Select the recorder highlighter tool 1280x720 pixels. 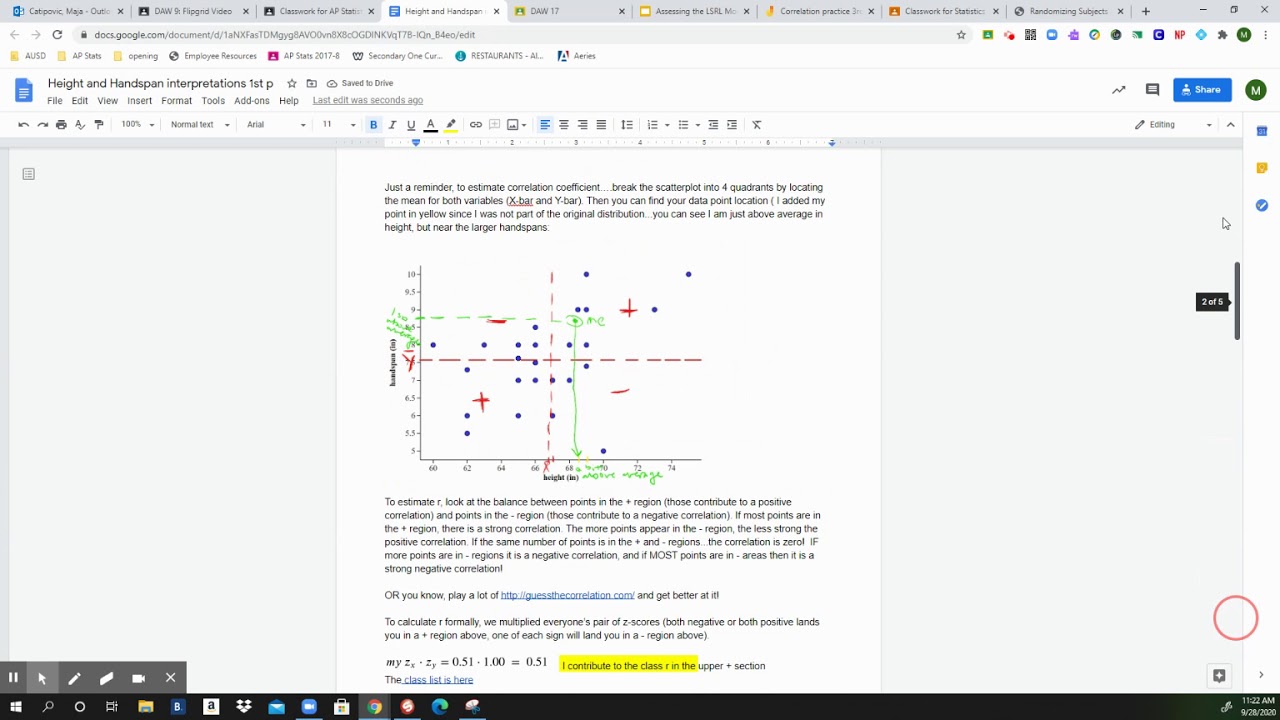coord(106,677)
